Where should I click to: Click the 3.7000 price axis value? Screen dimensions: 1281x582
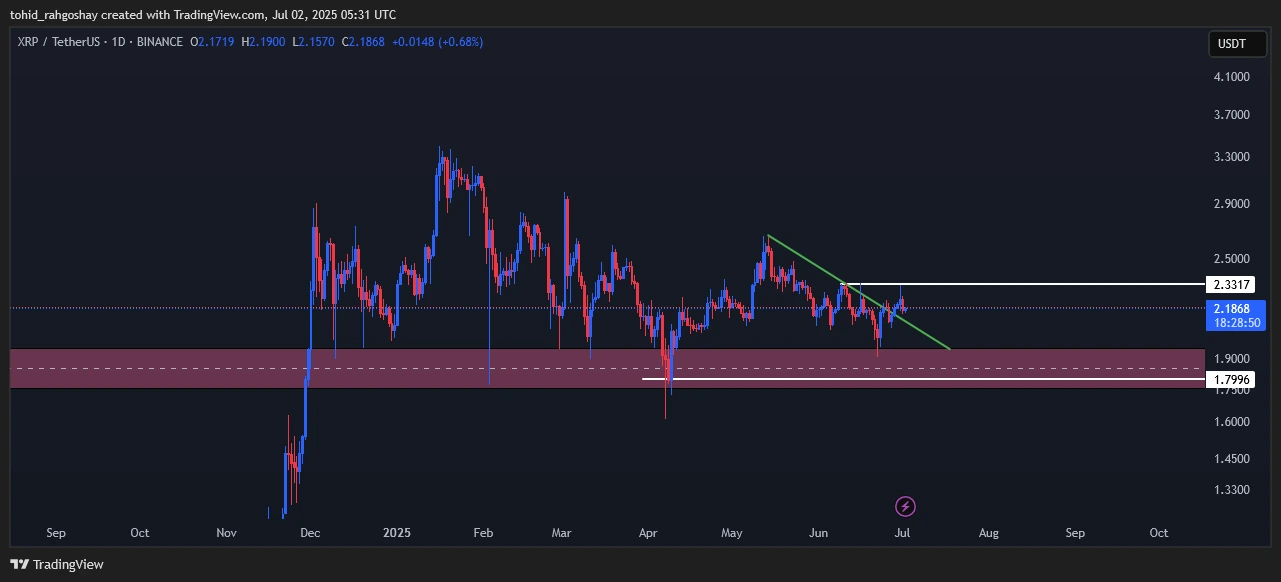[x=1231, y=115]
